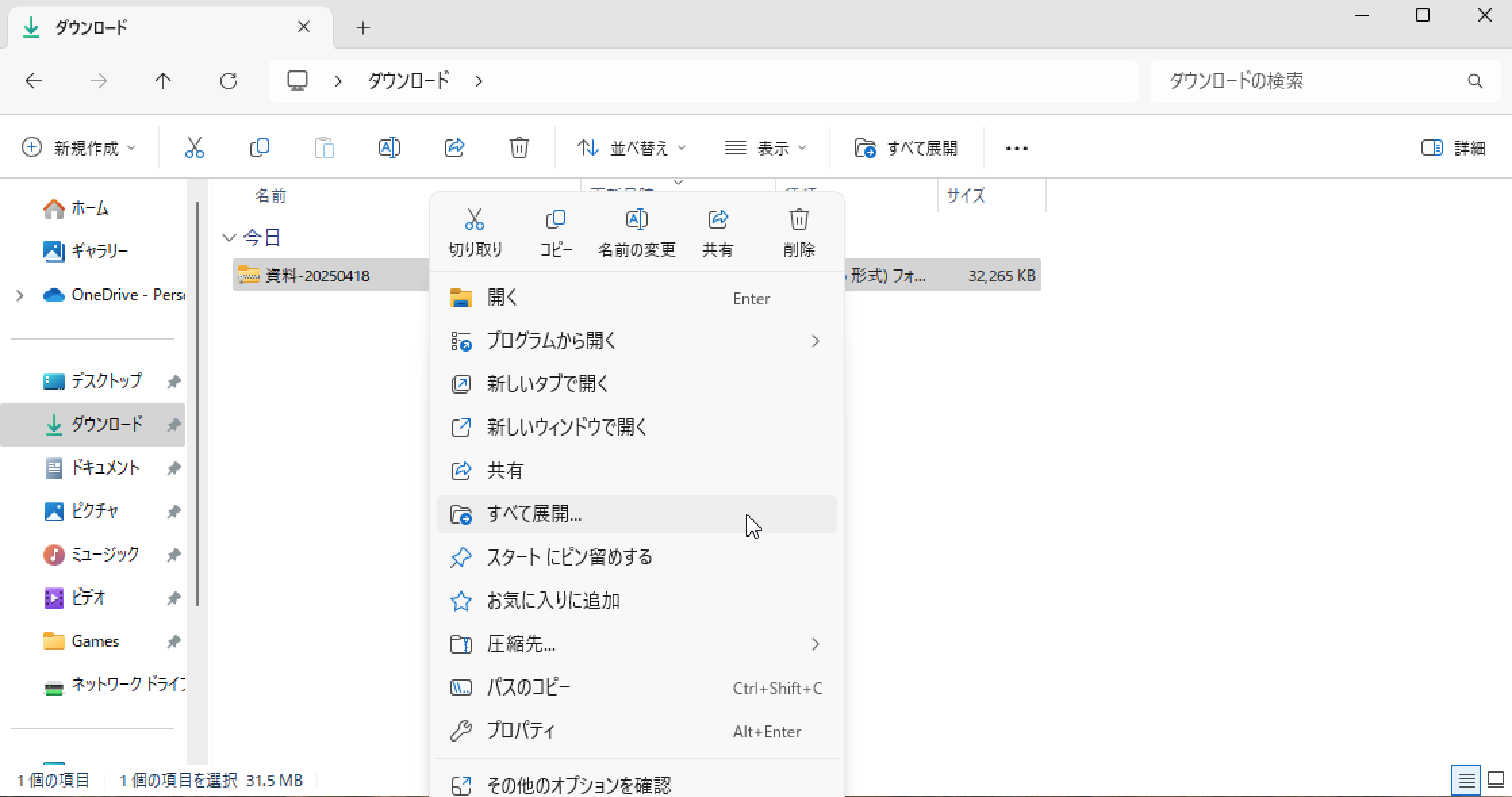Click the Up one level arrow

(163, 81)
